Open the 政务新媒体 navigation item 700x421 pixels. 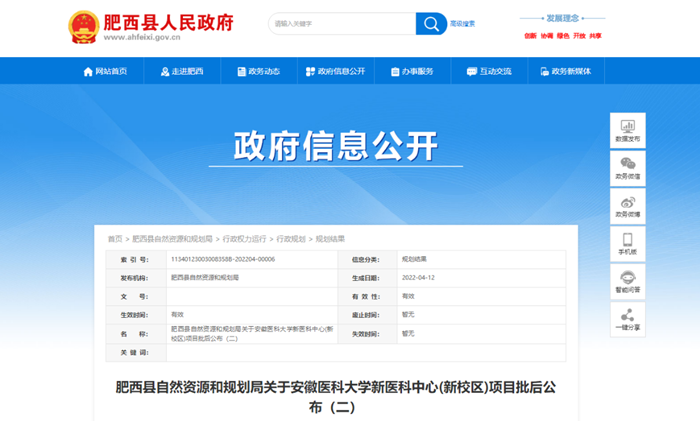(565, 72)
